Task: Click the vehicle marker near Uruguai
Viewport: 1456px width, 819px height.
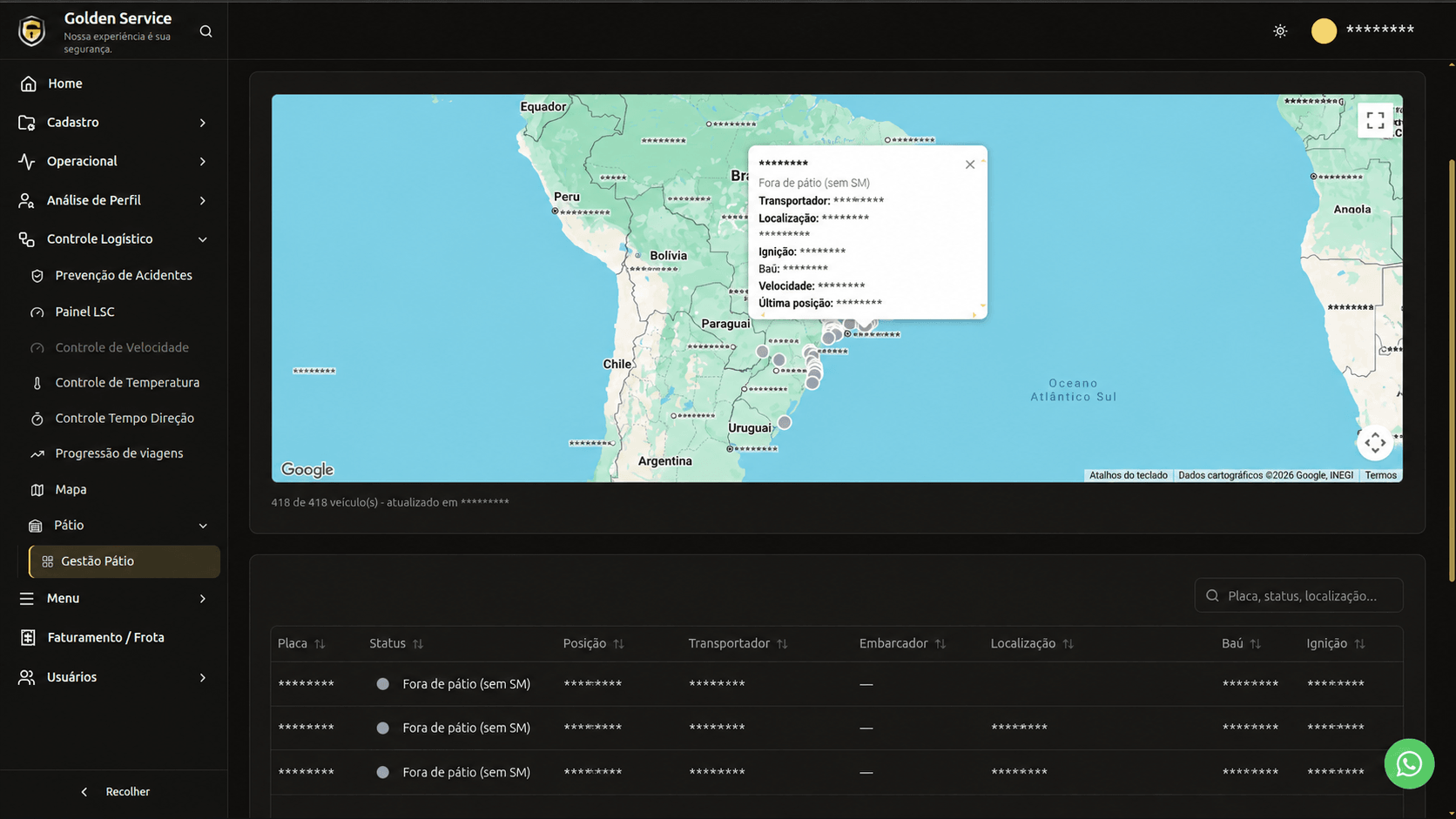Action: tap(785, 422)
